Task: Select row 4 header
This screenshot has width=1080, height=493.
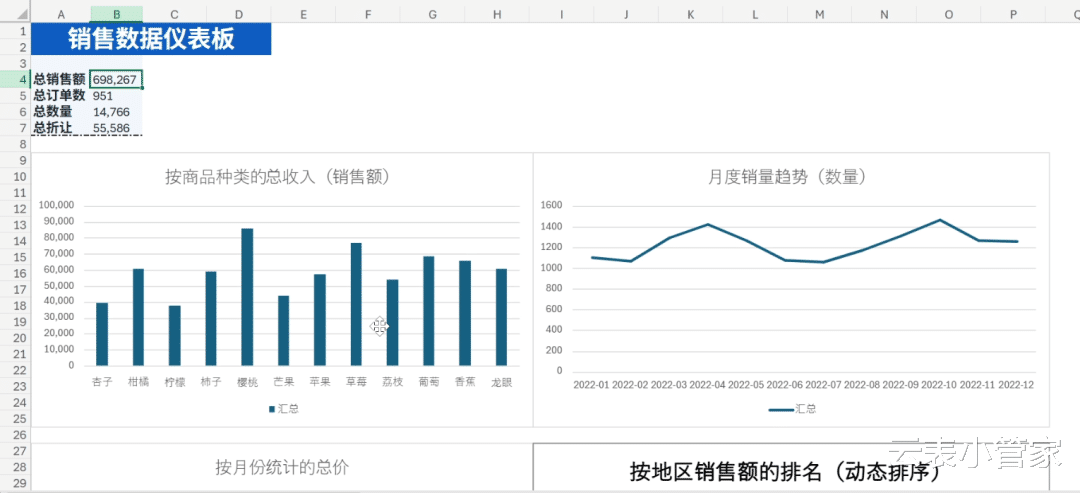Action: click(15, 79)
